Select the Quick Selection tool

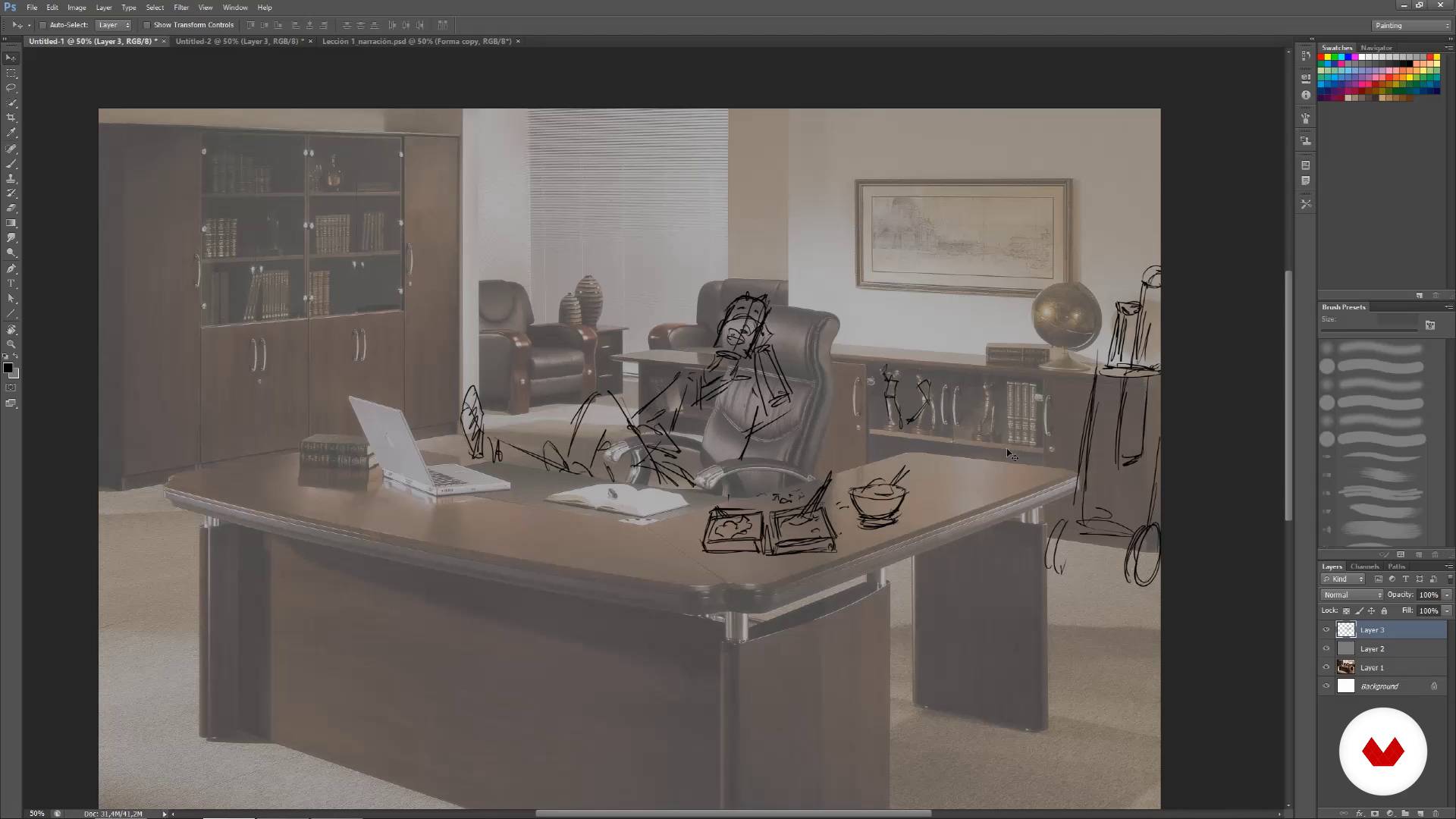pos(11,103)
